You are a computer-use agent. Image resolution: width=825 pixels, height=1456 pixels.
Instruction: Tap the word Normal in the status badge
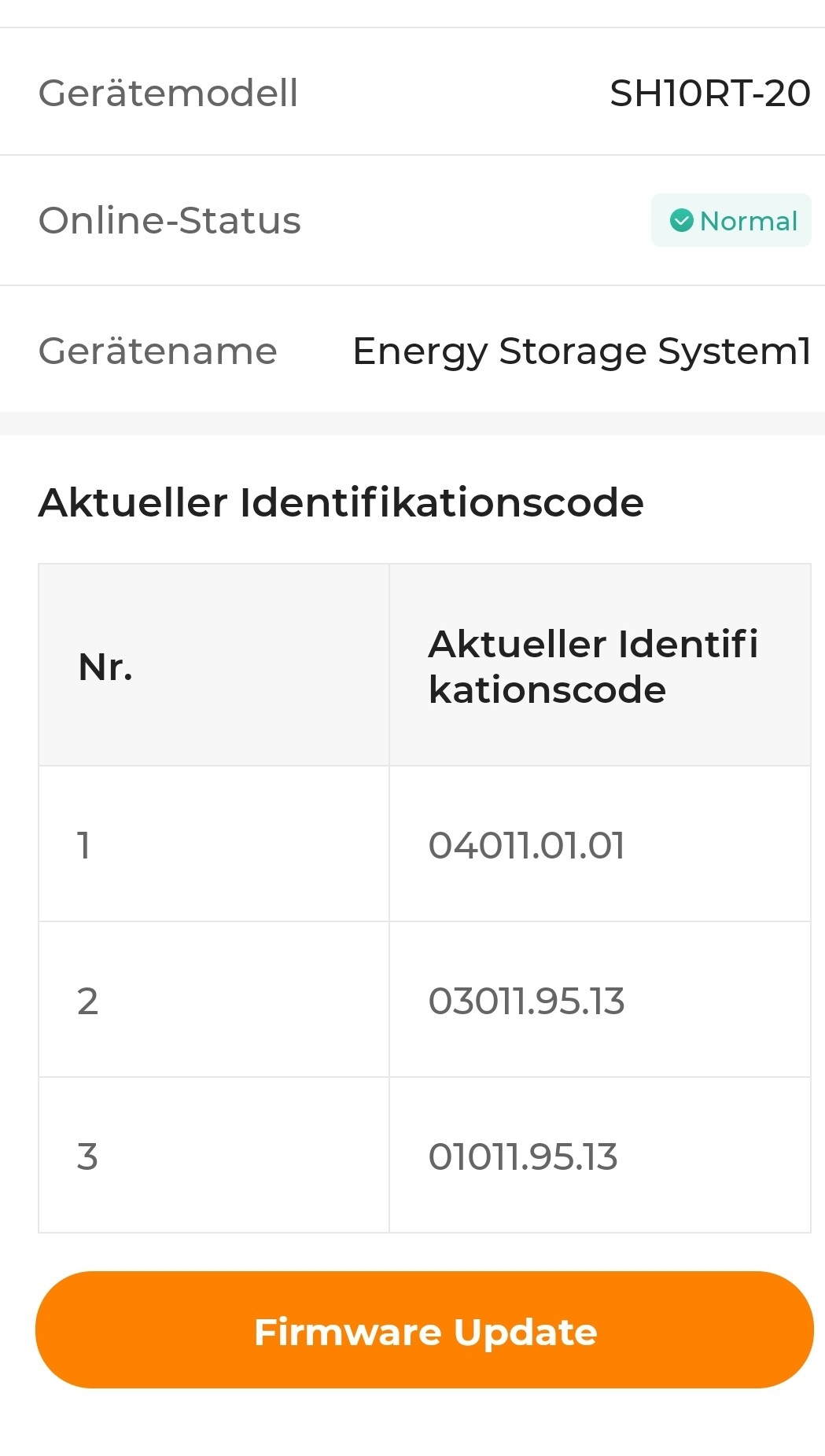749,221
